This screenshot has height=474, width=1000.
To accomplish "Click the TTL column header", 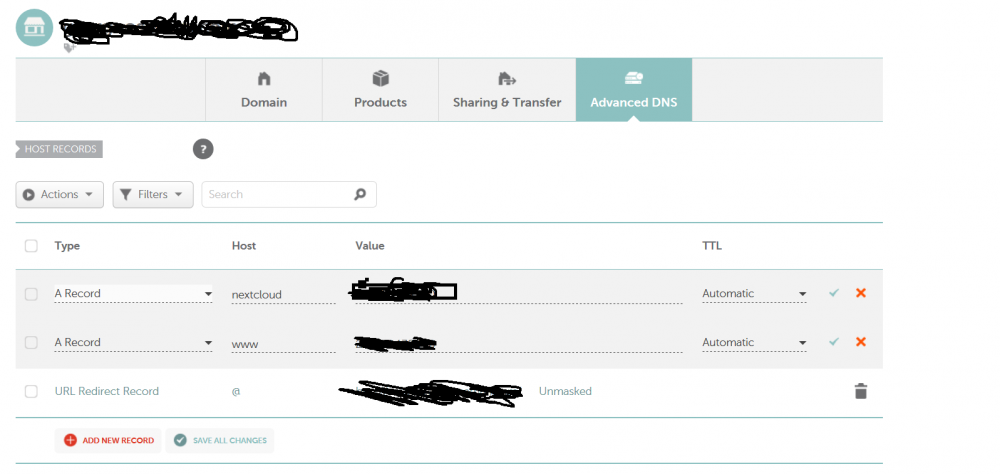I will tap(712, 246).
